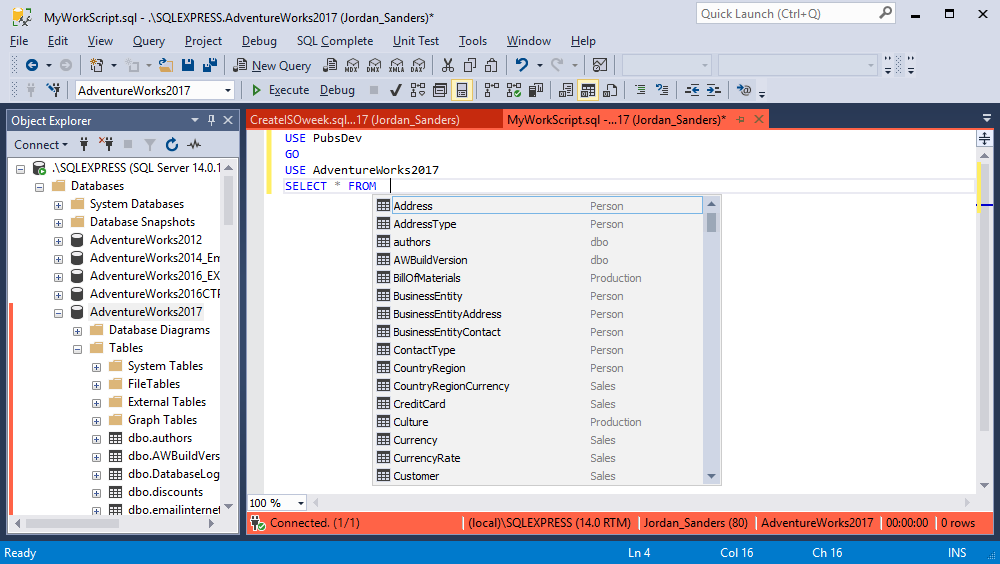Click the Cut scissors icon
The image size is (1000, 564).
[x=448, y=65]
